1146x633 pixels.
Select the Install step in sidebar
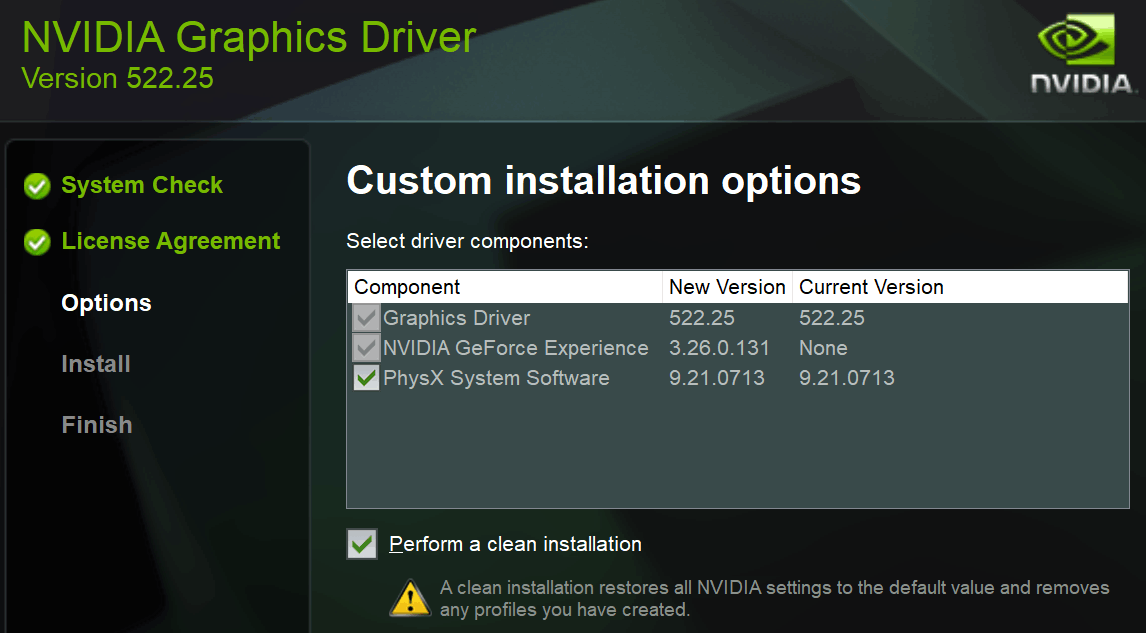click(x=96, y=363)
